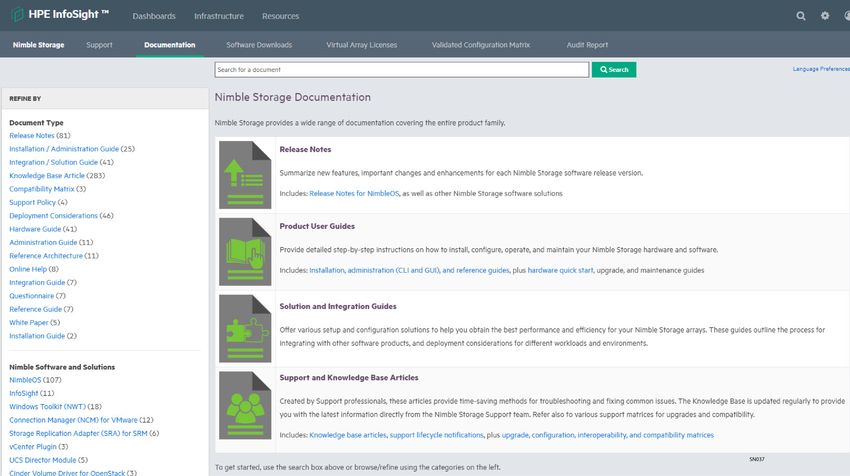Click the Release Notes section heading
850x476 pixels.
coord(305,150)
